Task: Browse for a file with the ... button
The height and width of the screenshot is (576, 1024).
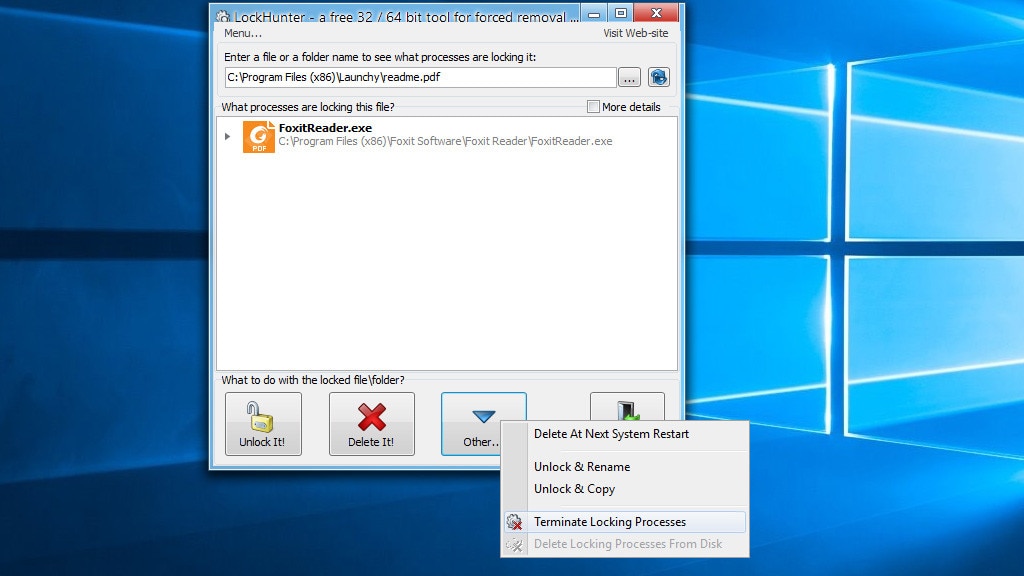Action: click(629, 78)
